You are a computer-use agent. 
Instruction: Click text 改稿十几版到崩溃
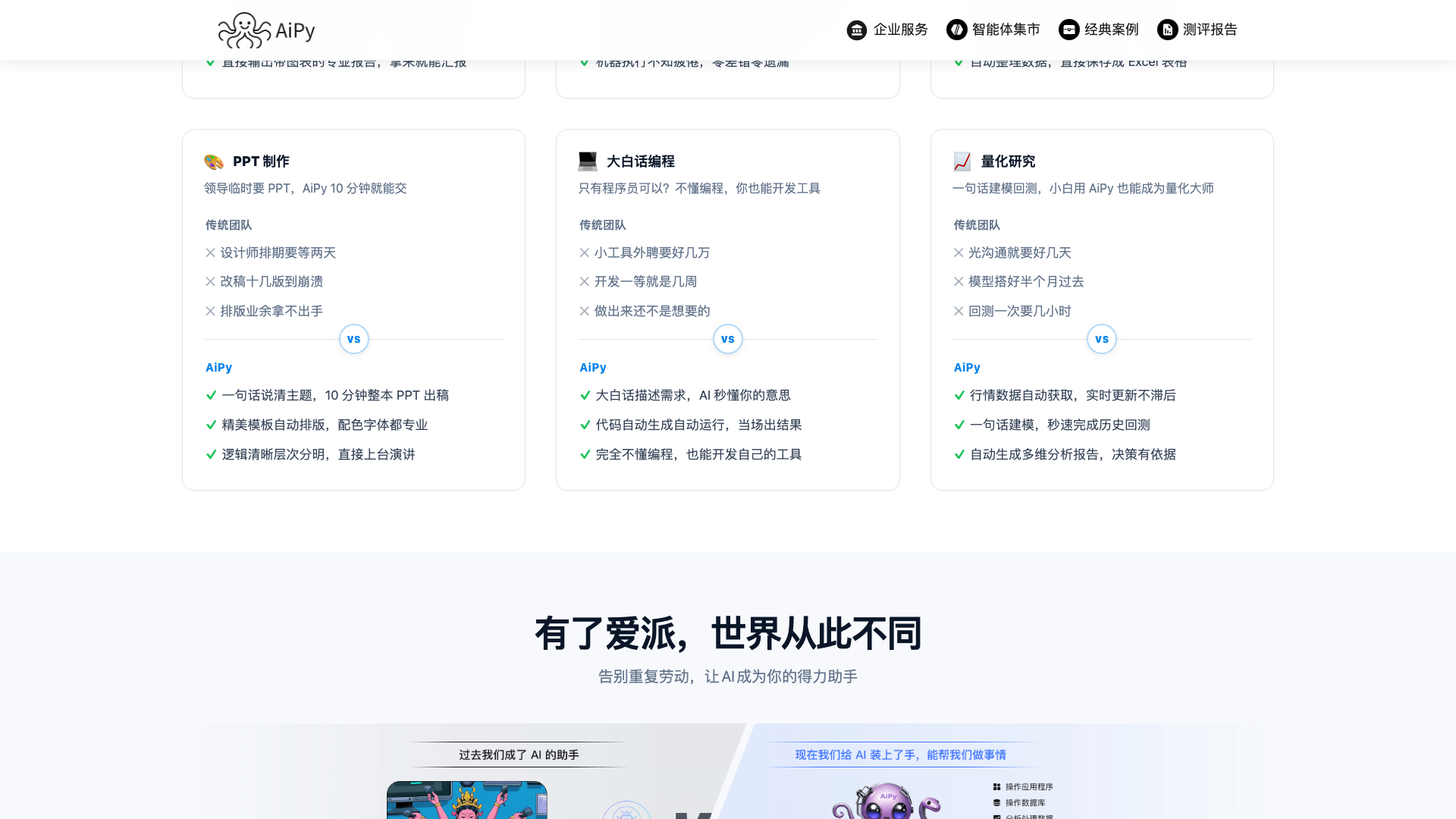tap(271, 281)
